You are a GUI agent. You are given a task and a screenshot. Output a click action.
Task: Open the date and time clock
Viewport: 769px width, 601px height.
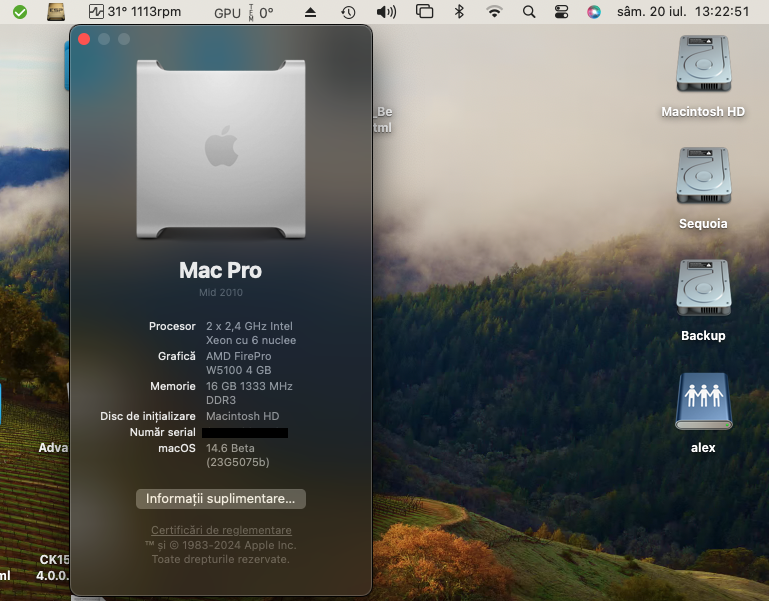coord(683,12)
